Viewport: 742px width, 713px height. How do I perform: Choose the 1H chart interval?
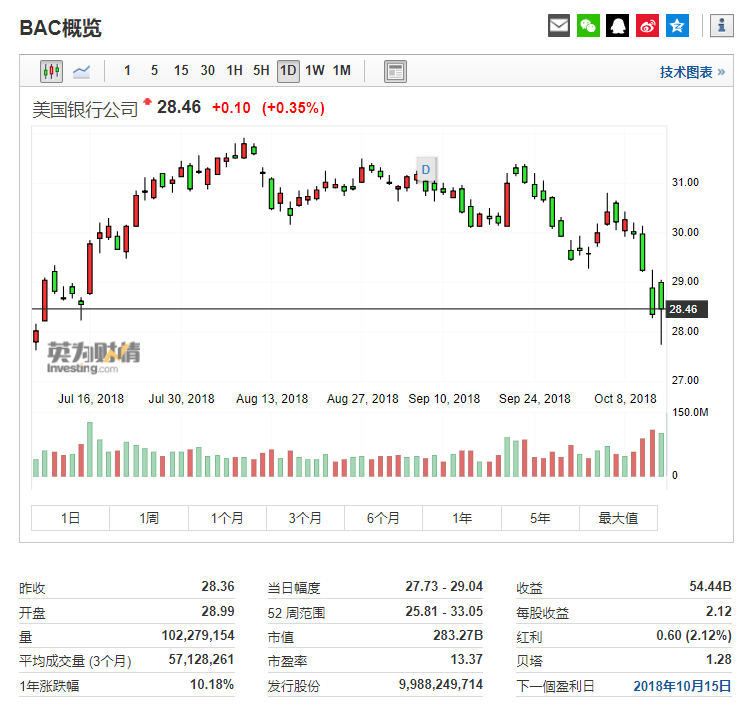pyautogui.click(x=234, y=71)
